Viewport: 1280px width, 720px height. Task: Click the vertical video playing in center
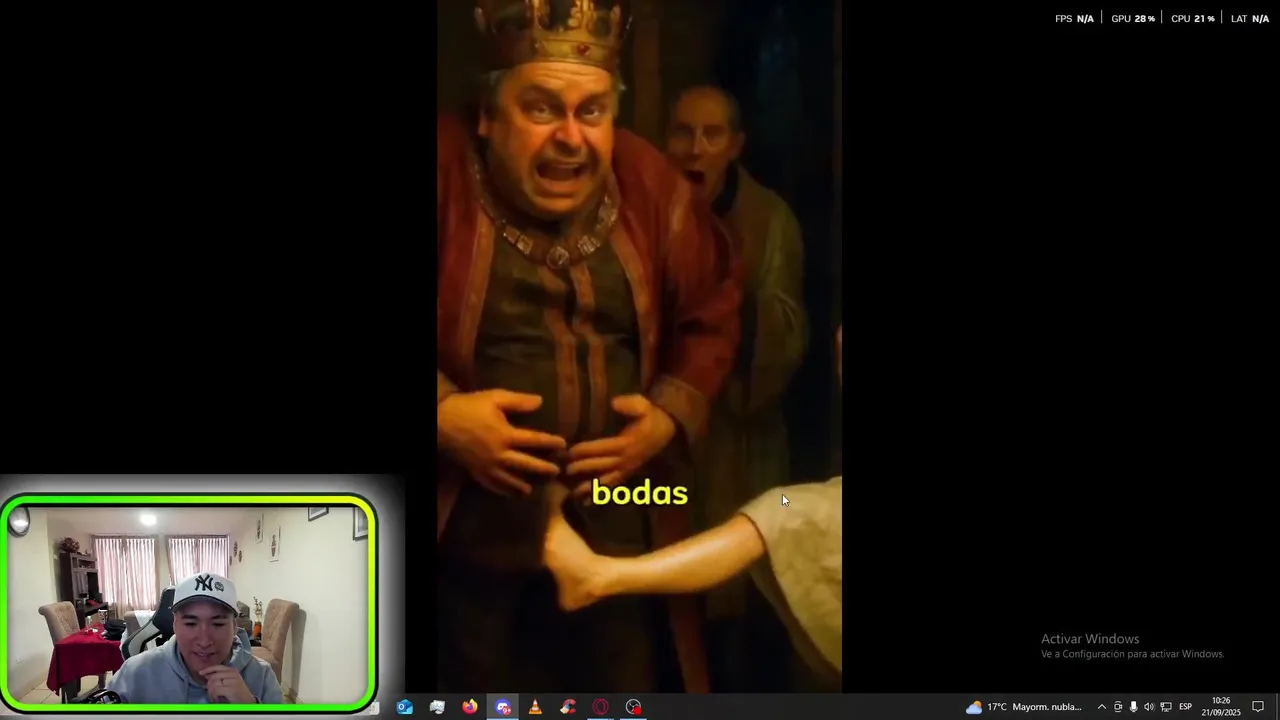tap(639, 346)
